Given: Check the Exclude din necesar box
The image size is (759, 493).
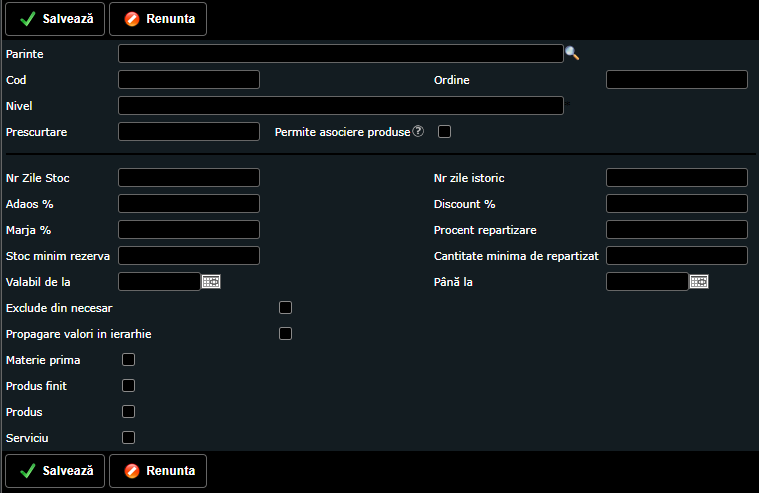Looking at the screenshot, I should pos(285,307).
